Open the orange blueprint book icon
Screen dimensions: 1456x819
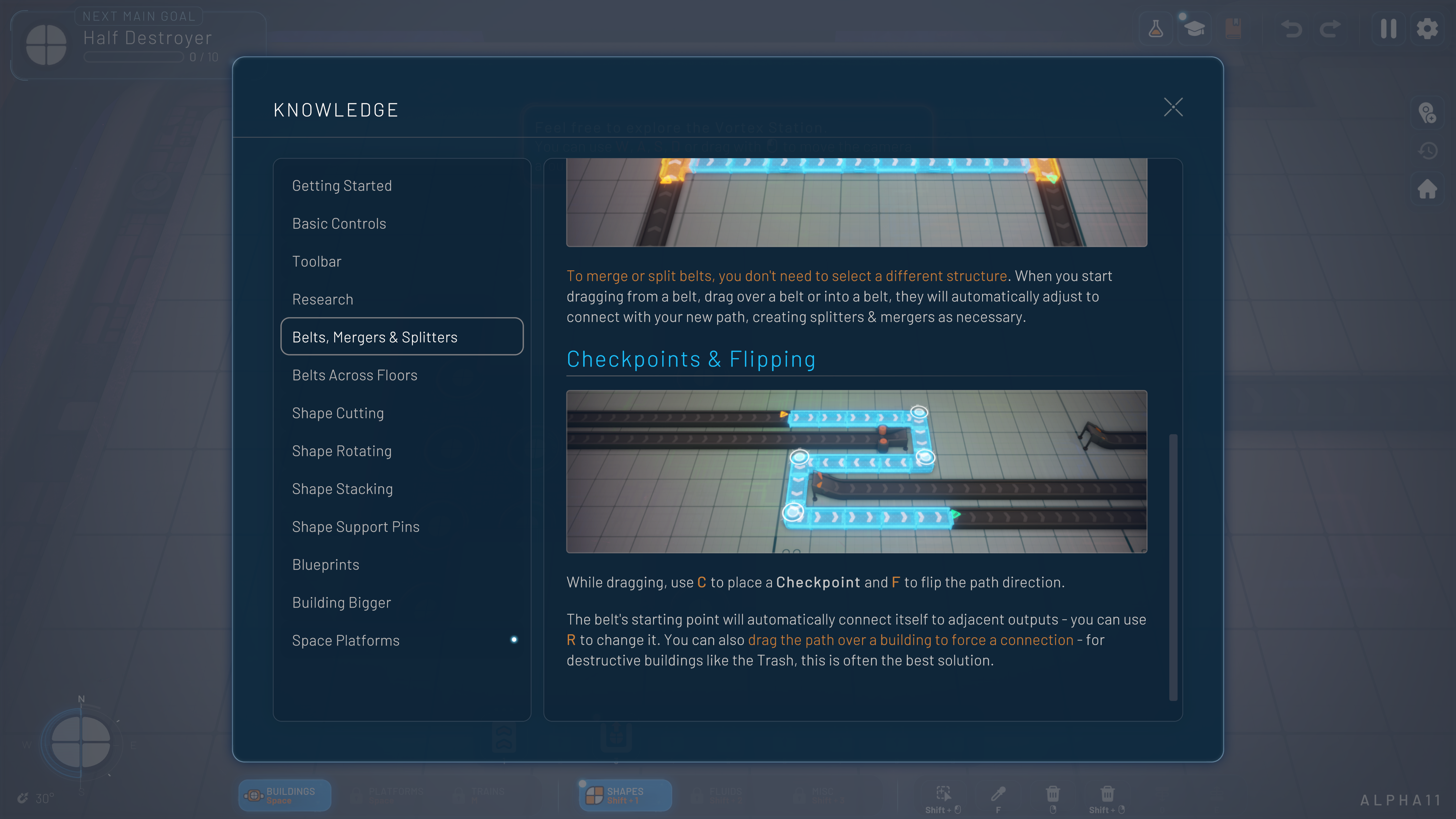[x=1233, y=29]
